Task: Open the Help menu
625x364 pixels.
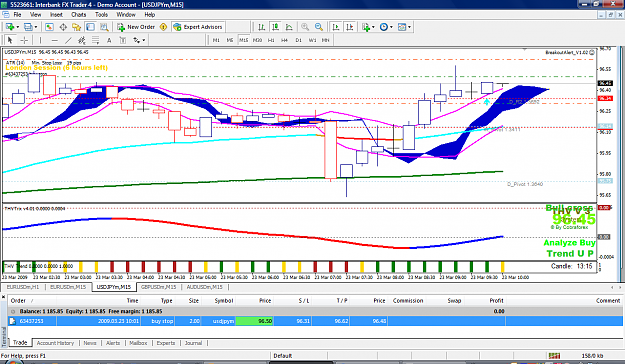Action: click(x=149, y=15)
